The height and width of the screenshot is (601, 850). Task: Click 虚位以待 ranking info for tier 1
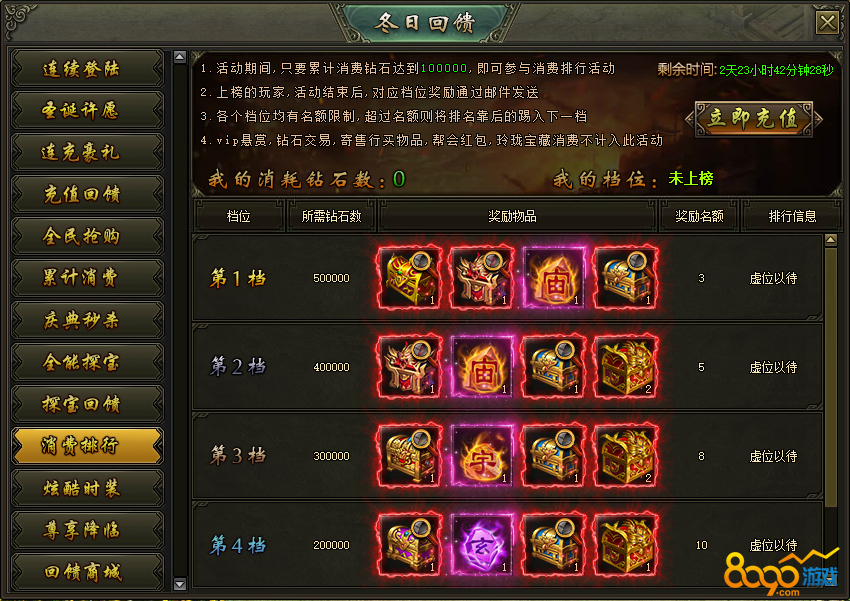pyautogui.click(x=773, y=279)
